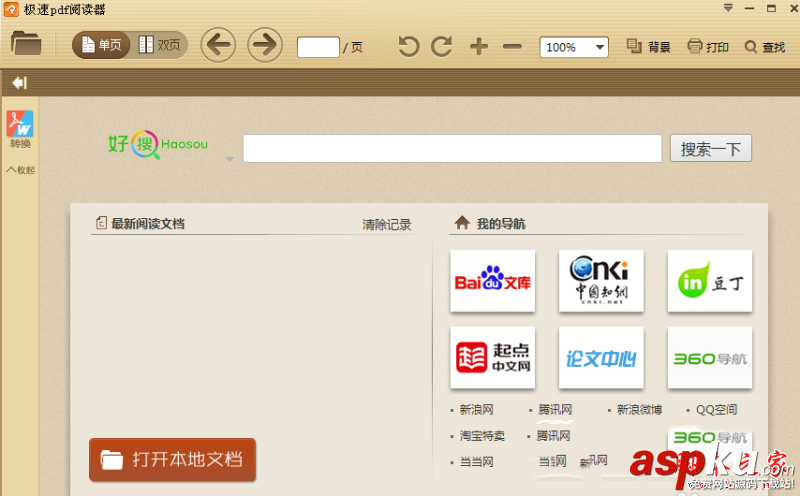Collapse the side tools via 收起
This screenshot has width=800, height=496.
point(20,170)
